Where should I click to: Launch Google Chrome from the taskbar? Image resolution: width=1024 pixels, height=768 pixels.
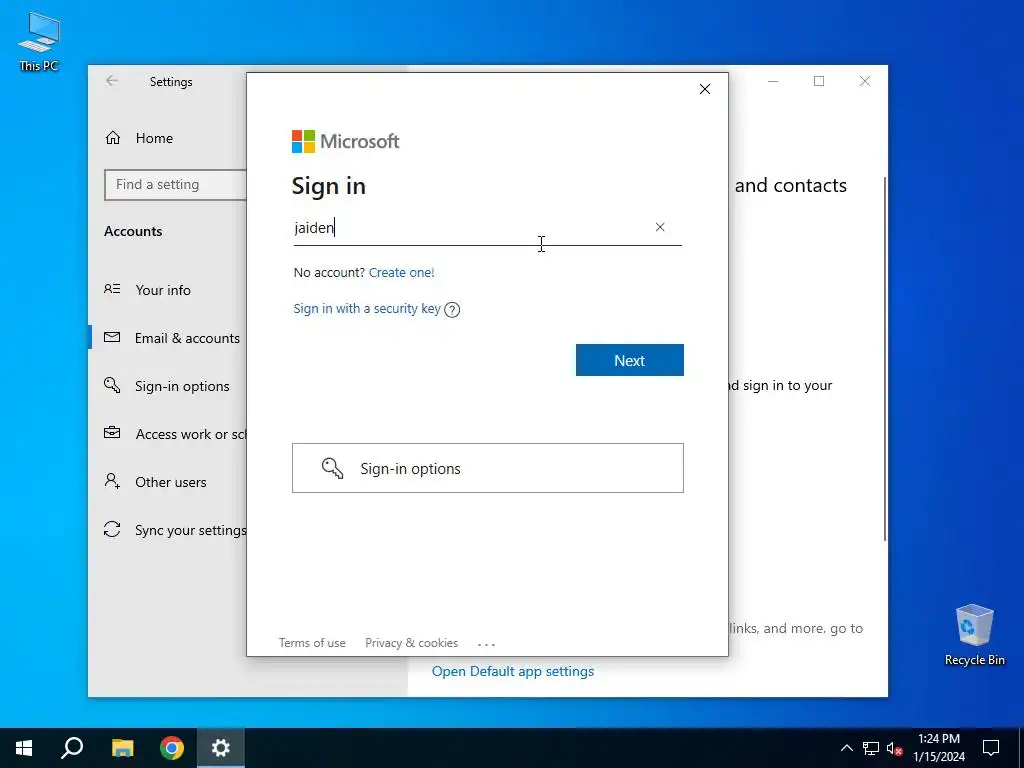click(172, 748)
